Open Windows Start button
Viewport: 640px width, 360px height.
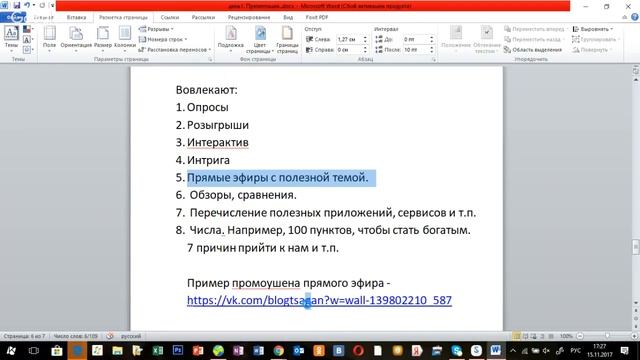(x=11, y=351)
